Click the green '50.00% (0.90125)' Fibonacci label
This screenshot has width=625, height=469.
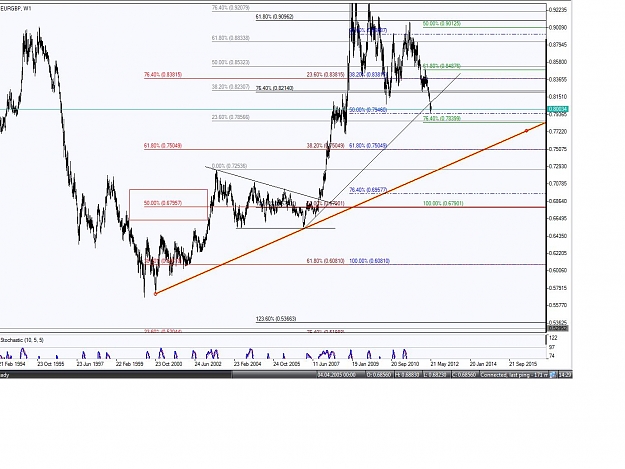tap(442, 24)
